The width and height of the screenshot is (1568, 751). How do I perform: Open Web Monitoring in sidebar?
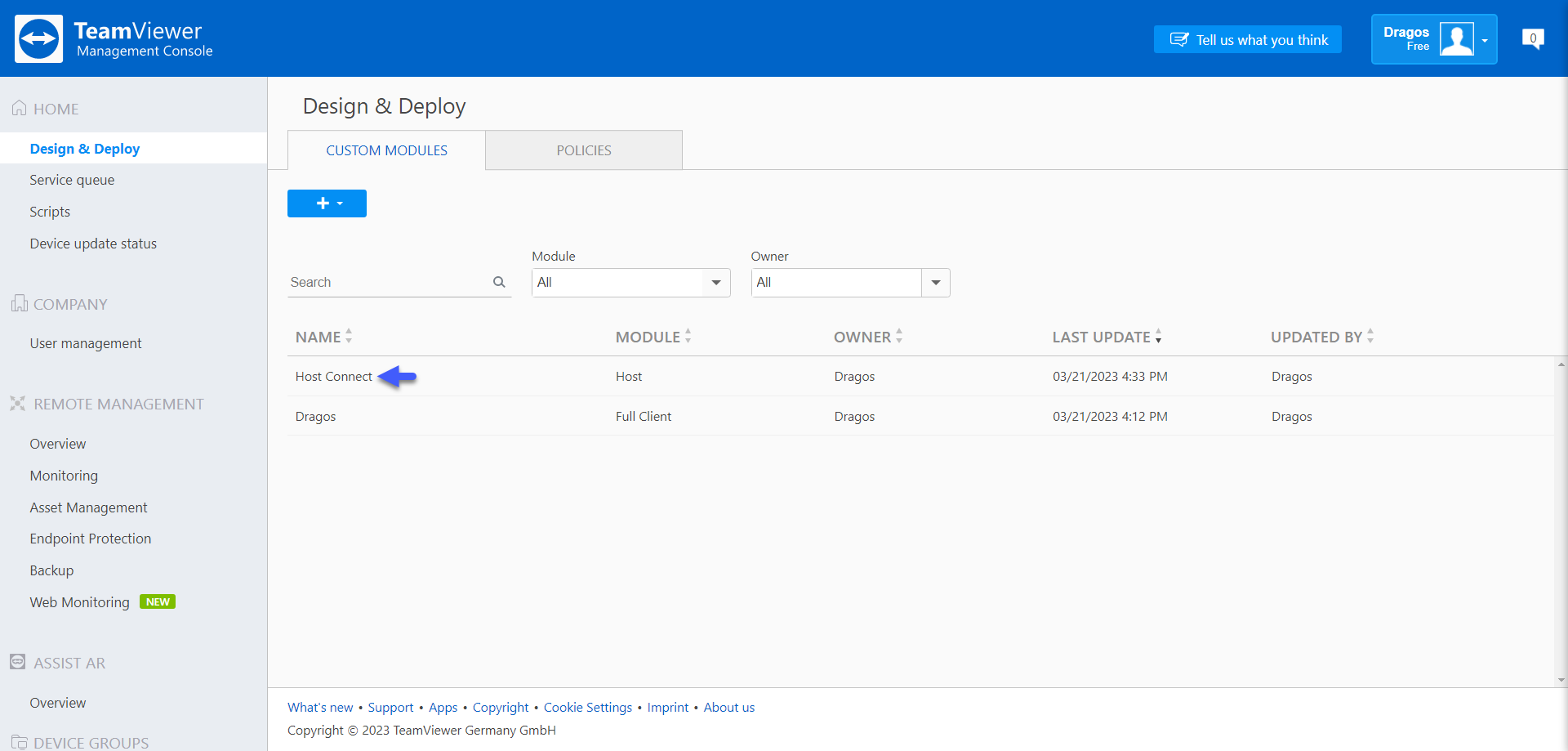79,602
